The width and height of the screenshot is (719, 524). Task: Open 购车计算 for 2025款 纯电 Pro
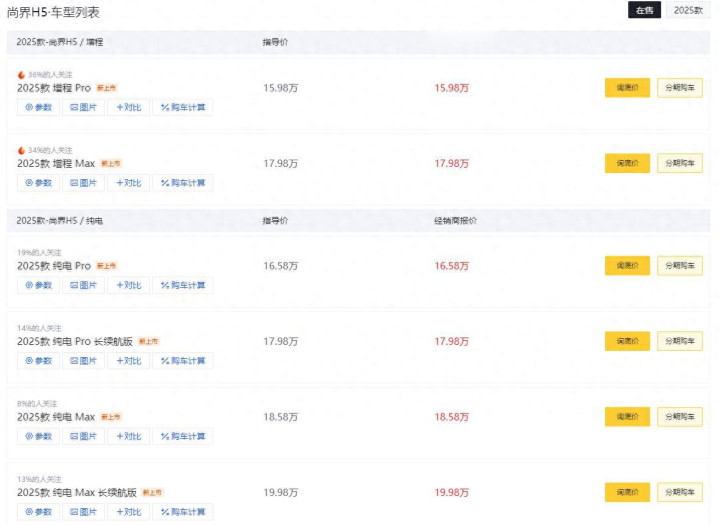[183, 285]
